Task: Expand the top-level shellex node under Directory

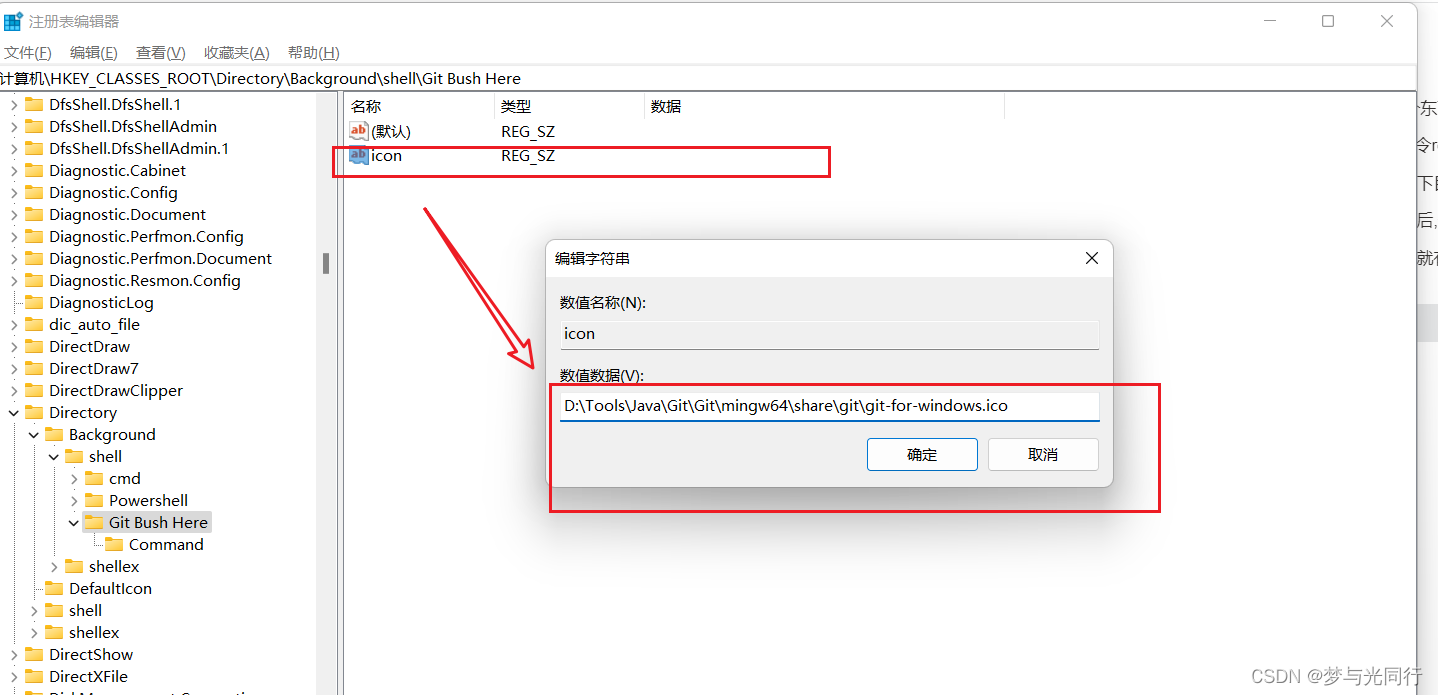Action: (x=34, y=632)
